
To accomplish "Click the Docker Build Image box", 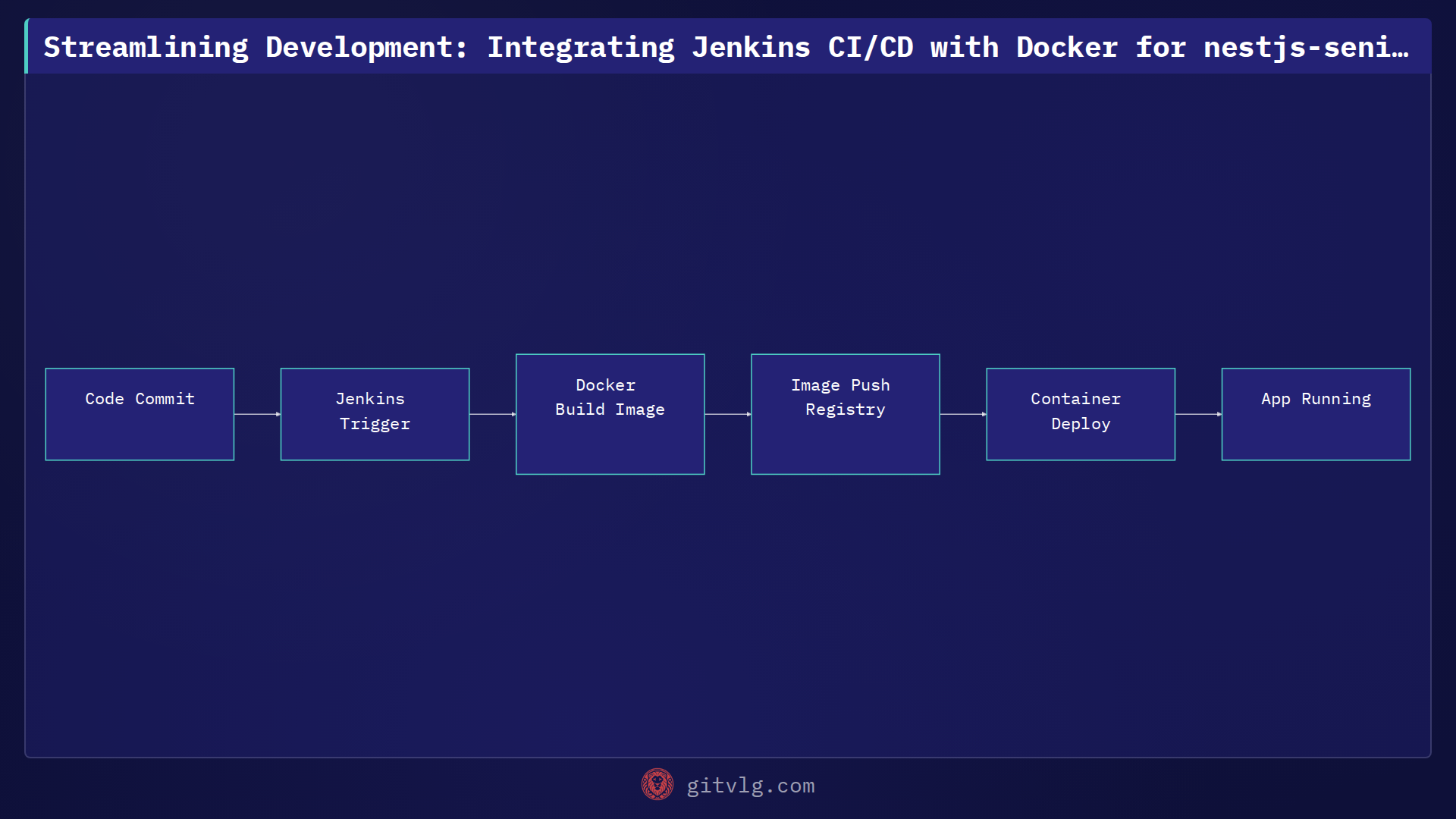I will coord(610,414).
